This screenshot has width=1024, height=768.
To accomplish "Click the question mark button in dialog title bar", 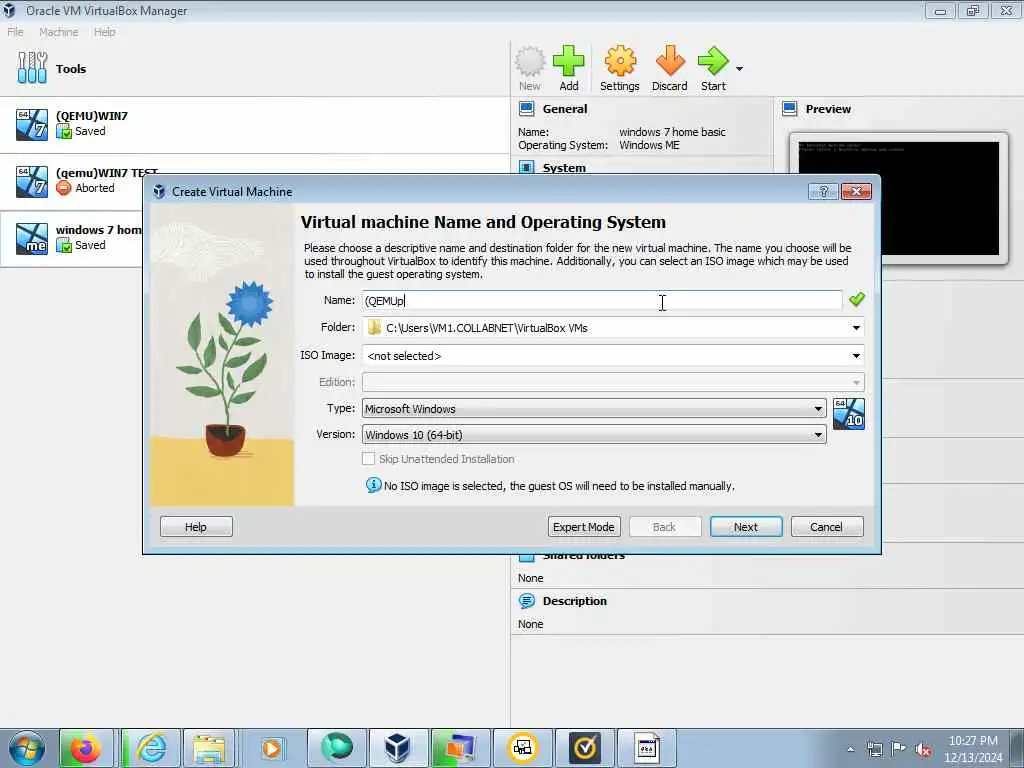I will 823,191.
